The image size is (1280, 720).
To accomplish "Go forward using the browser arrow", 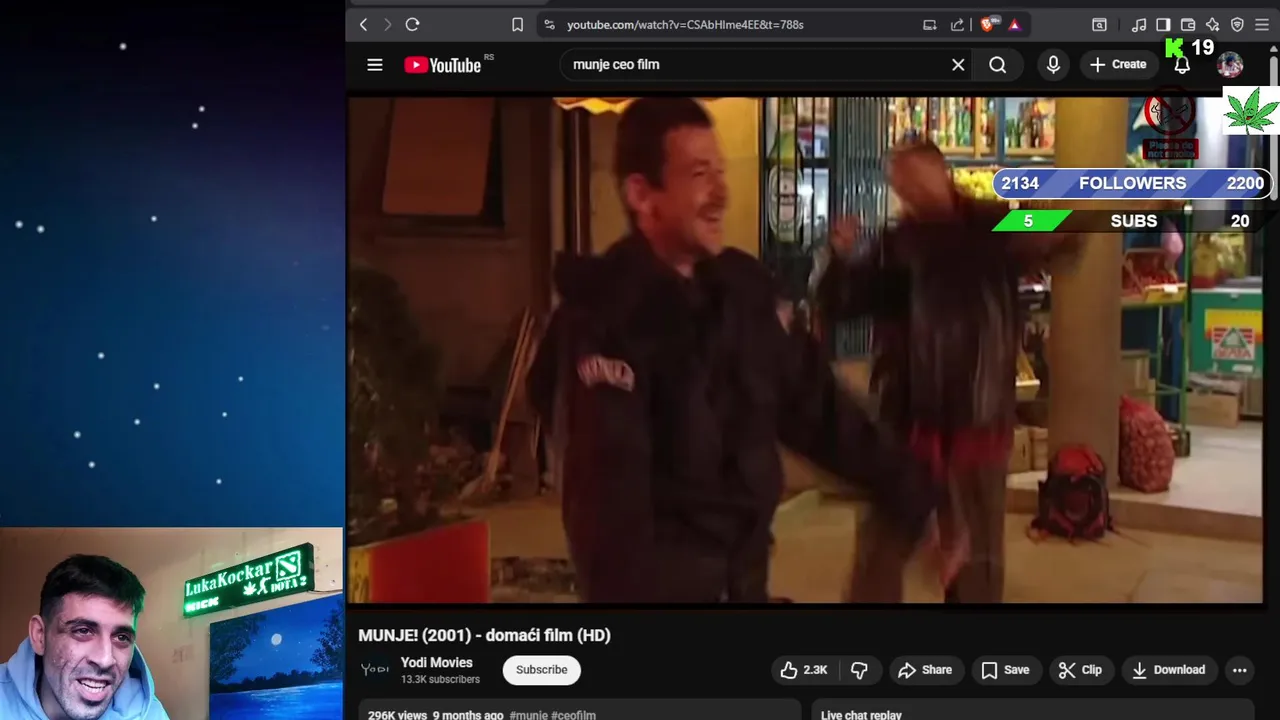I will (388, 25).
